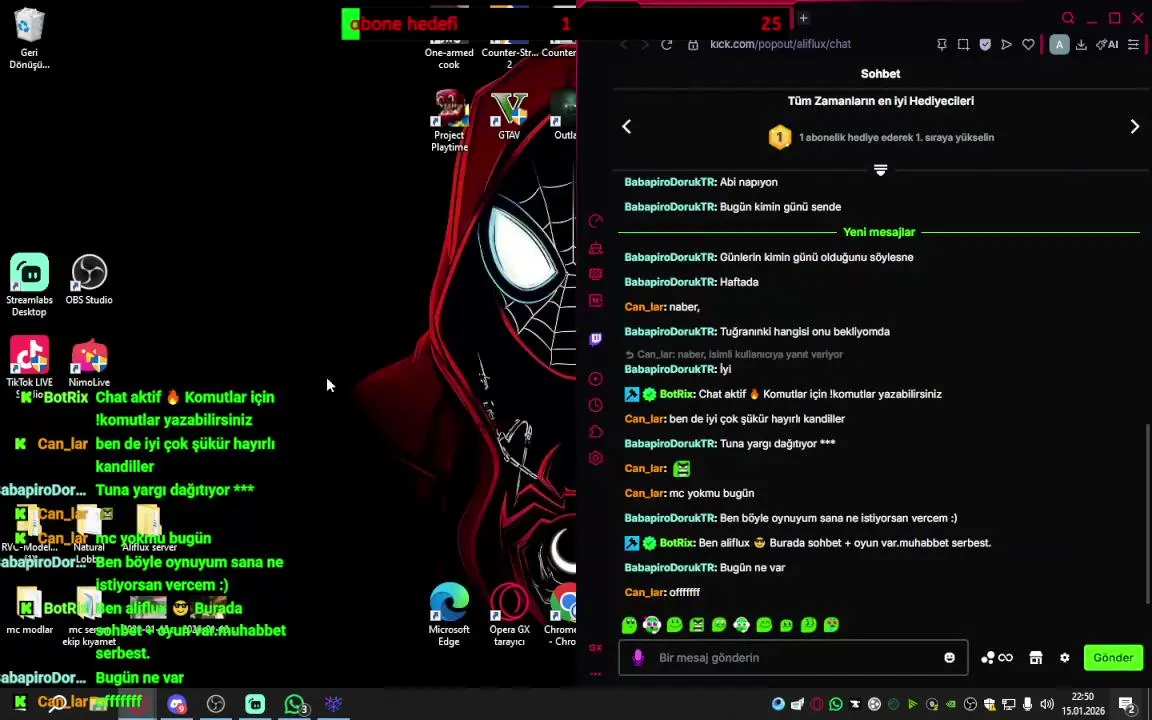Open WhatsApp in the taskbar
This screenshot has width=1152, height=720.
[295, 704]
